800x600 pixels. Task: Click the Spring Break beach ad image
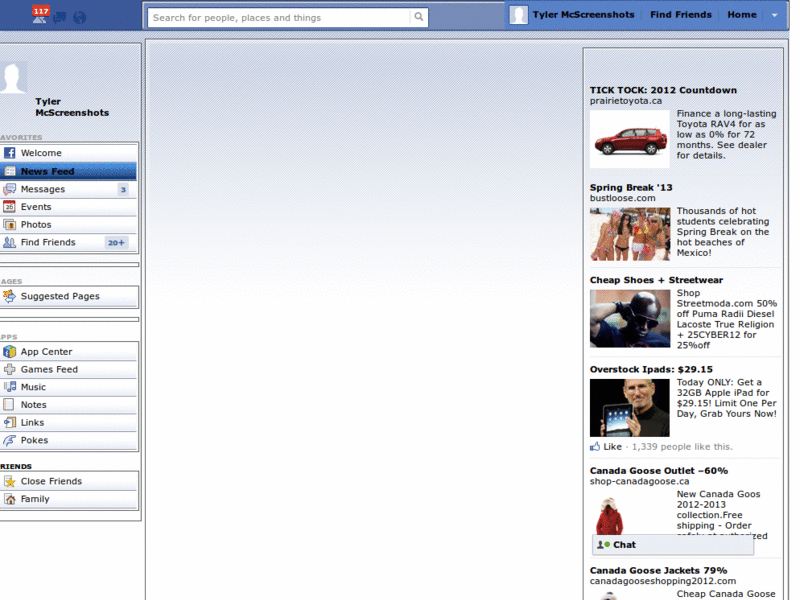click(x=630, y=234)
